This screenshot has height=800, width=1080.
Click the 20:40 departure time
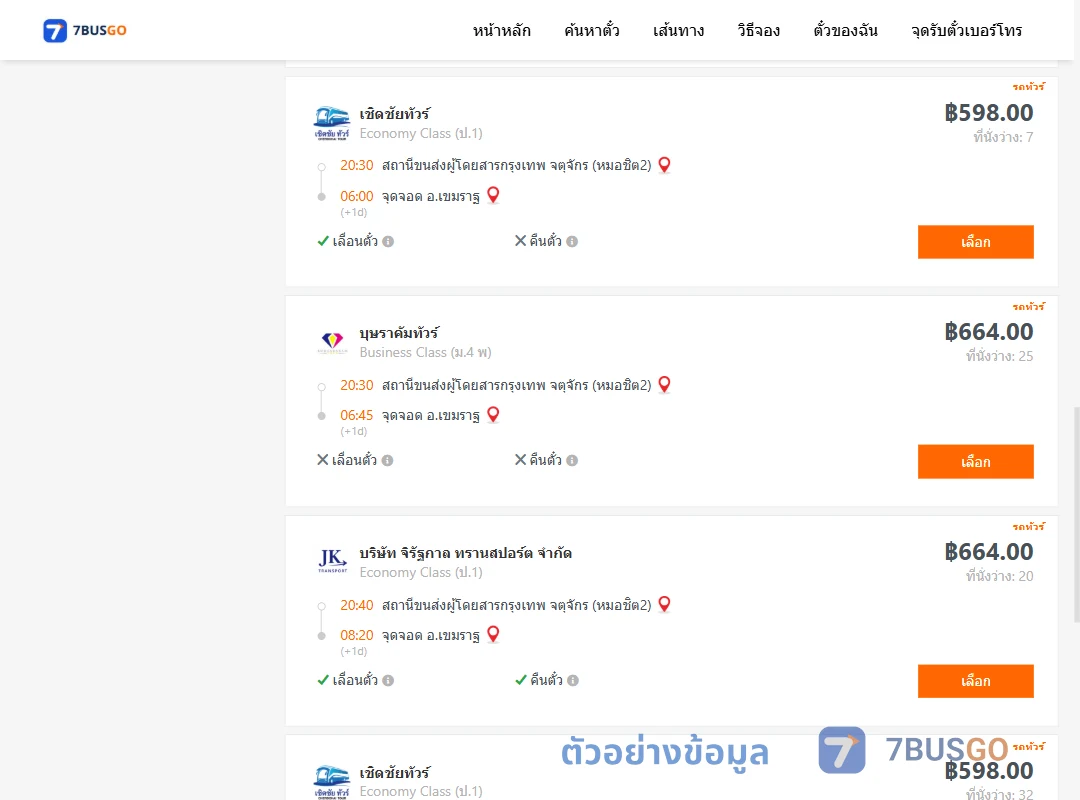coord(356,605)
